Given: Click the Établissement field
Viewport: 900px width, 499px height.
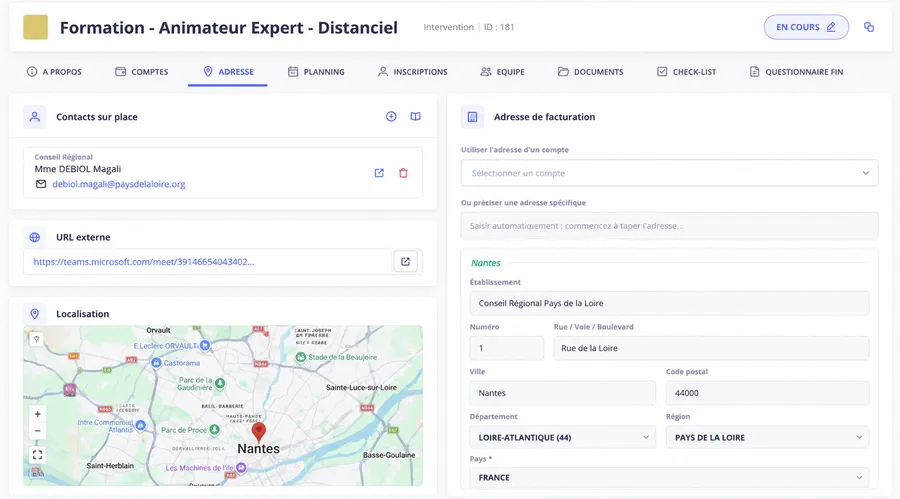Looking at the screenshot, I should (x=669, y=303).
